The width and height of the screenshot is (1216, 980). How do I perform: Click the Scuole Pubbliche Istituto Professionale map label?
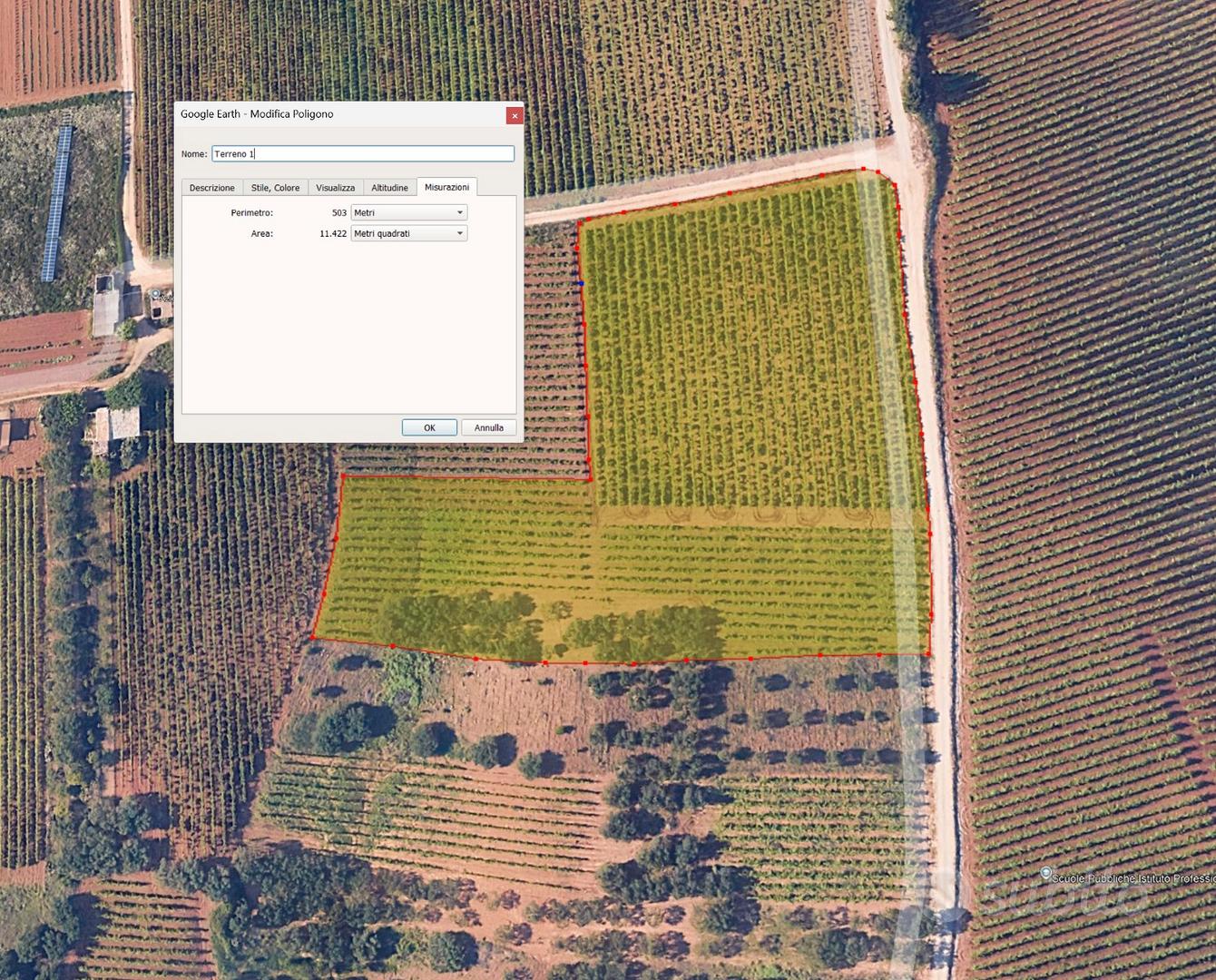click(1133, 878)
